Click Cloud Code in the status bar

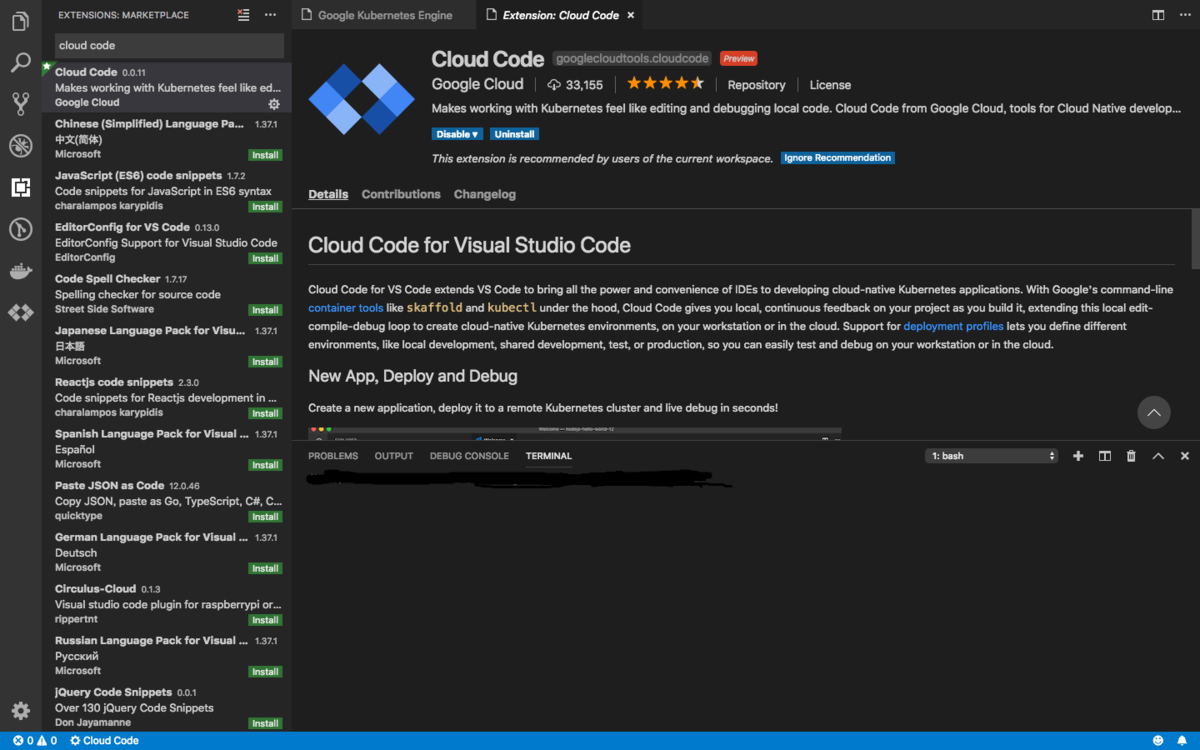point(103,740)
